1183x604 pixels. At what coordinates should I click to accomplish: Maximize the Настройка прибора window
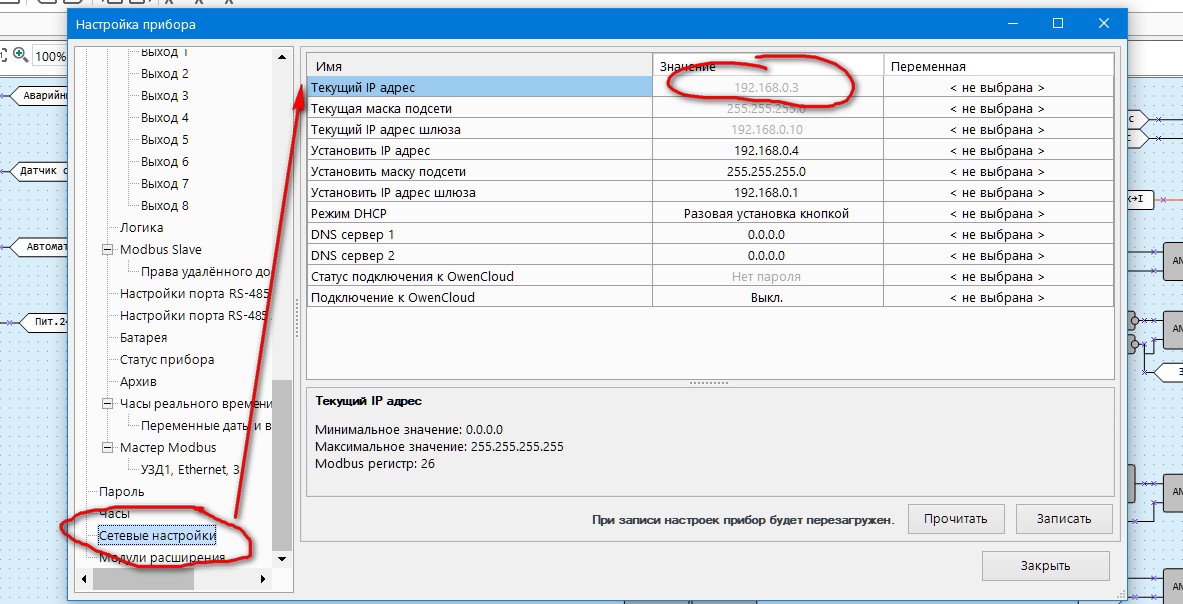coord(1058,23)
